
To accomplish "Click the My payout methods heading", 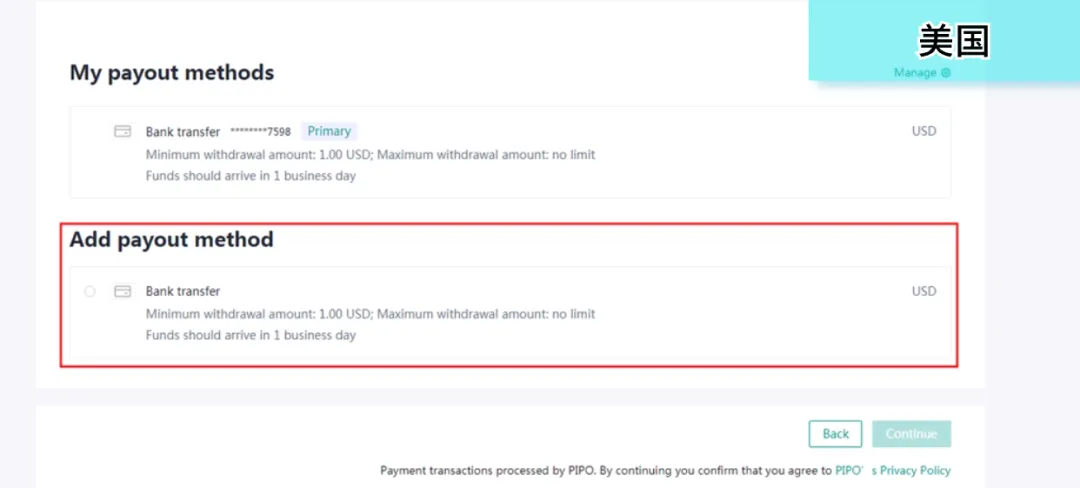I will pos(172,73).
